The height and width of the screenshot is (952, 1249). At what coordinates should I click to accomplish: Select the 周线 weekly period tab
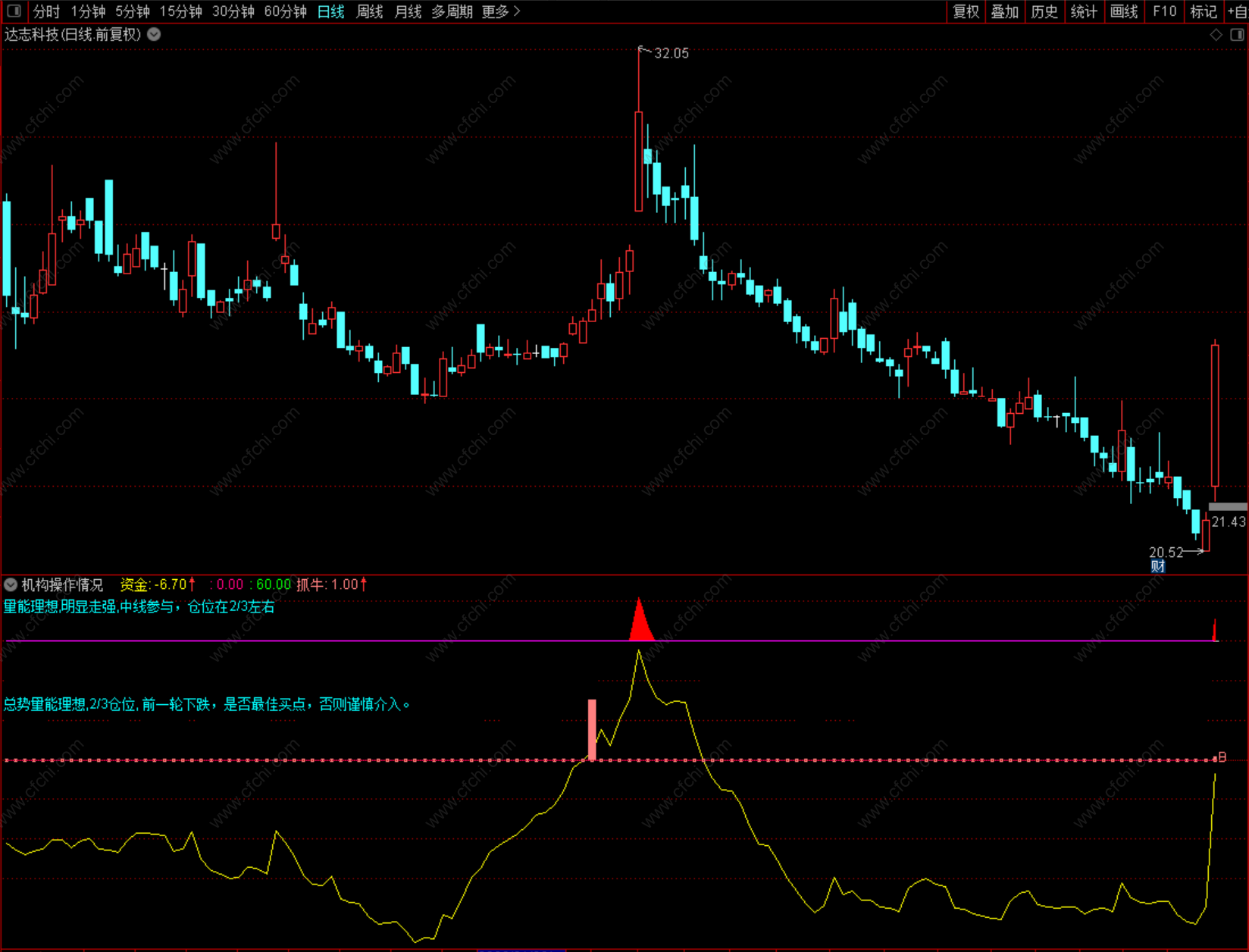(x=370, y=11)
